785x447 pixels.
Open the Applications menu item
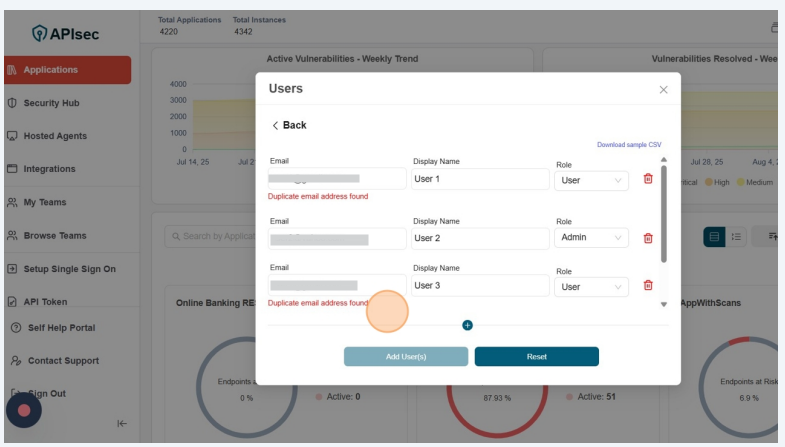click(68, 70)
